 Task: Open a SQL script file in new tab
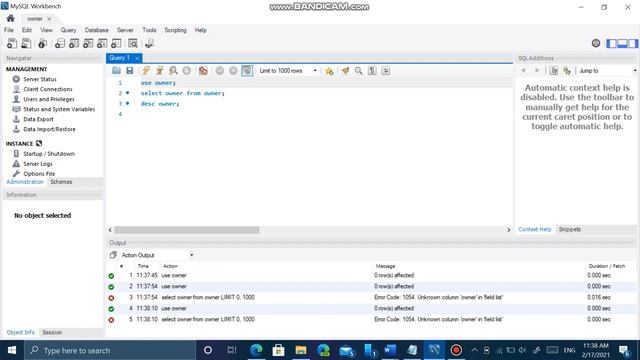(26, 43)
